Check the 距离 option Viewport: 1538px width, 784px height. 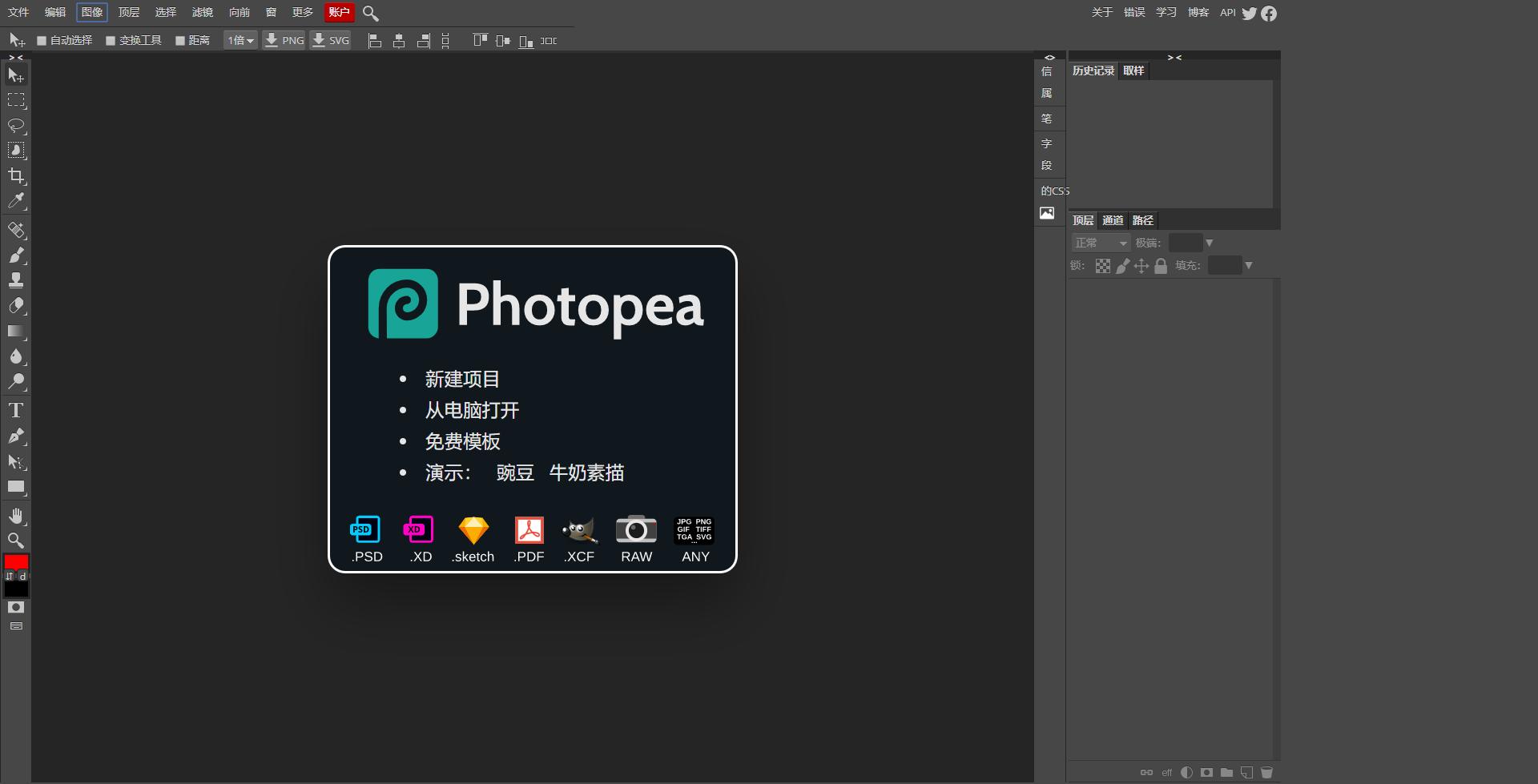tap(180, 41)
